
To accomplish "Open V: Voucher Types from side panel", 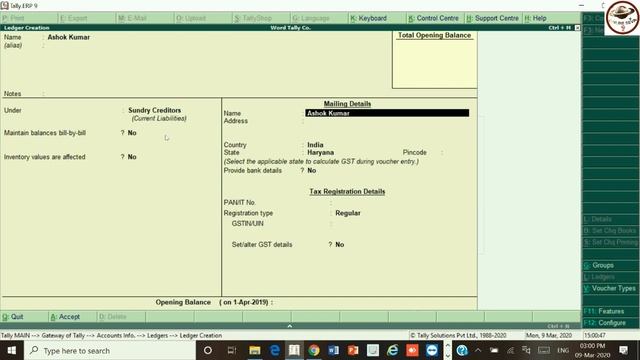I will click(611, 288).
